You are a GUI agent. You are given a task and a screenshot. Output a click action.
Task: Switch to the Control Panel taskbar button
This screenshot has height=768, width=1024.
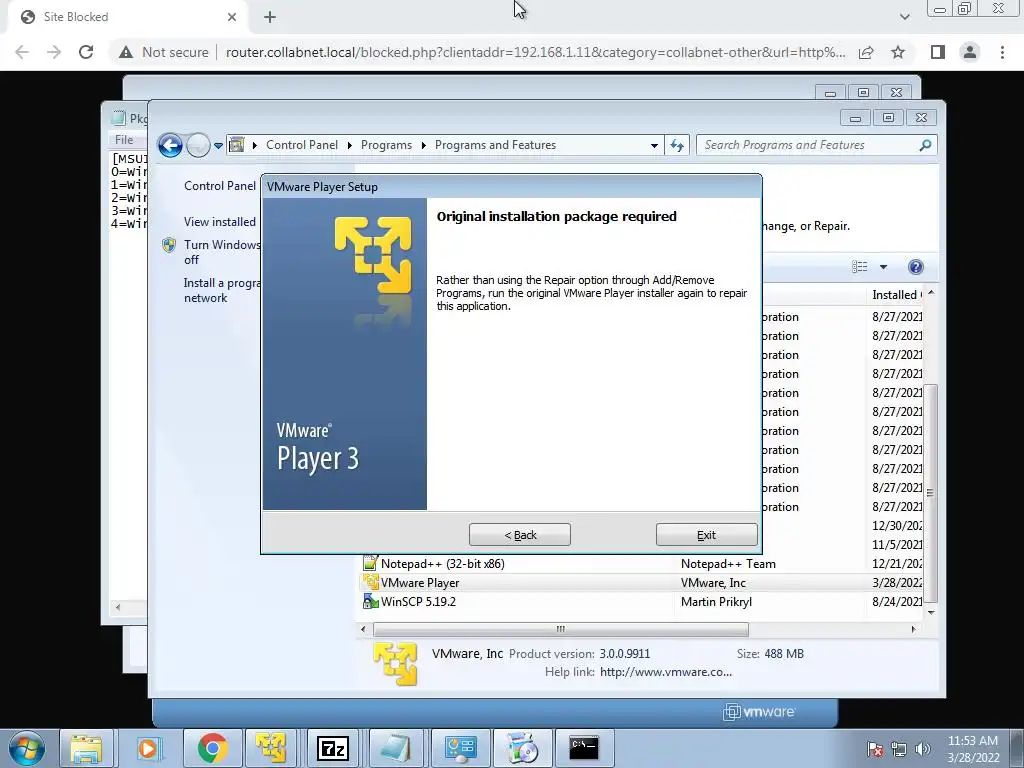pos(460,748)
